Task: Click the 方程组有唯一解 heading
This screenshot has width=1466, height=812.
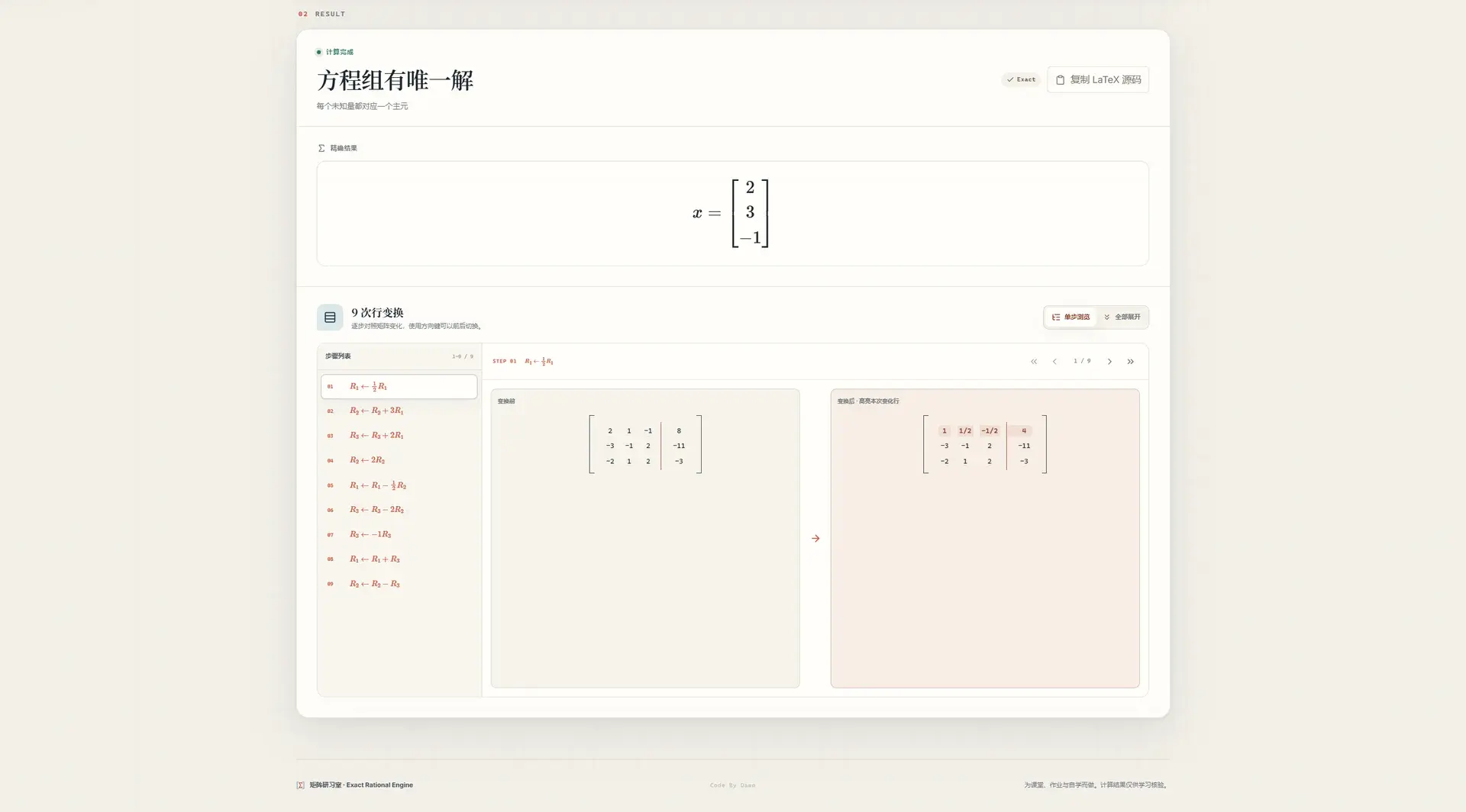Action: coord(395,80)
